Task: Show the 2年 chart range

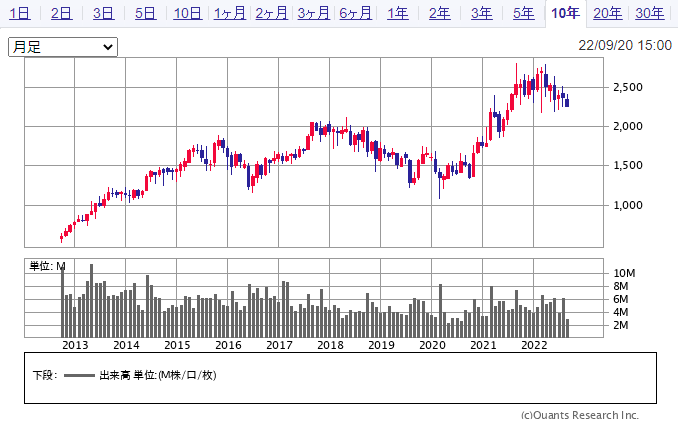Action: tap(439, 13)
